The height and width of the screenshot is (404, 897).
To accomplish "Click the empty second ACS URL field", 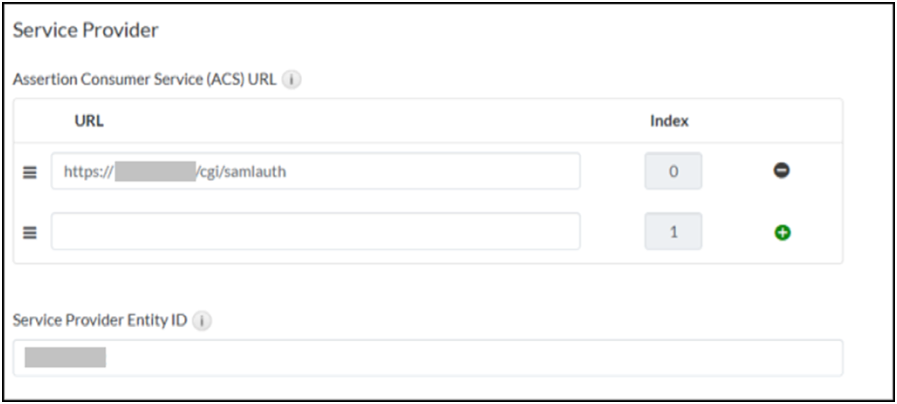I will tap(315, 231).
